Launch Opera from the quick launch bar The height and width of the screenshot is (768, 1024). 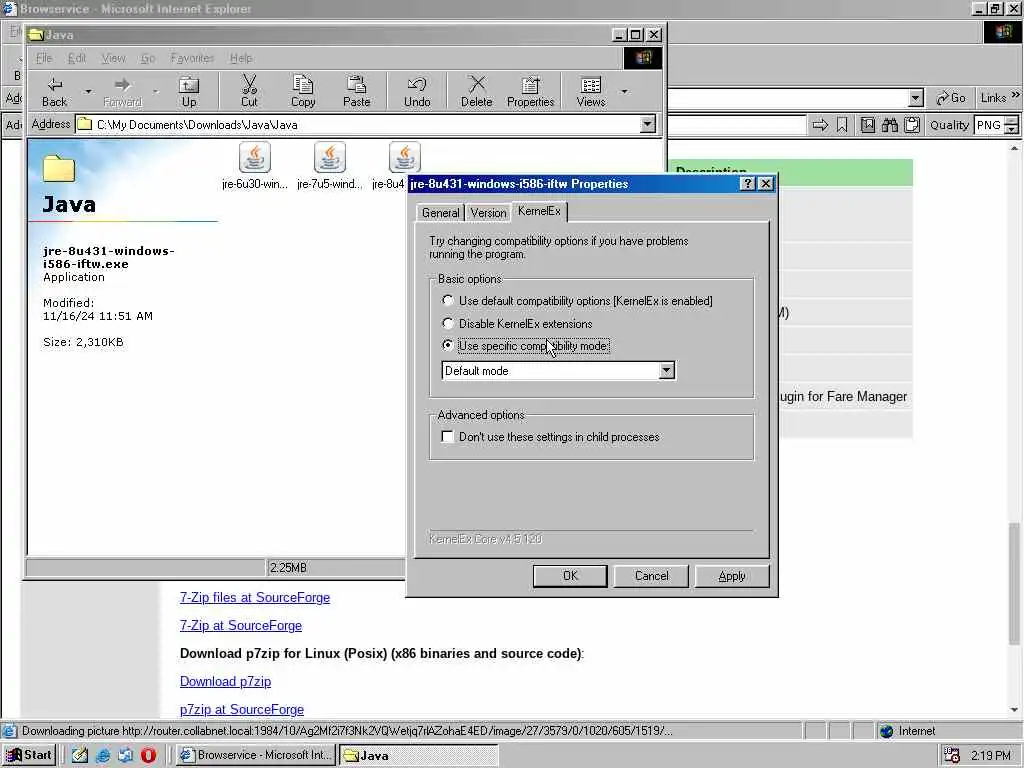pyautogui.click(x=148, y=755)
